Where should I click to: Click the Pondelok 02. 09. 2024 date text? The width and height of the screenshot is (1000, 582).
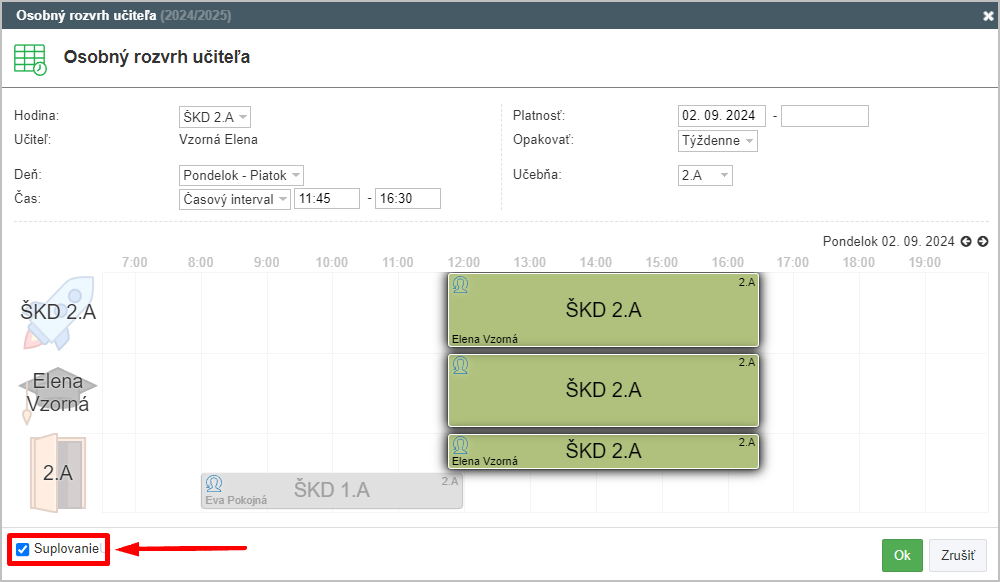[888, 242]
